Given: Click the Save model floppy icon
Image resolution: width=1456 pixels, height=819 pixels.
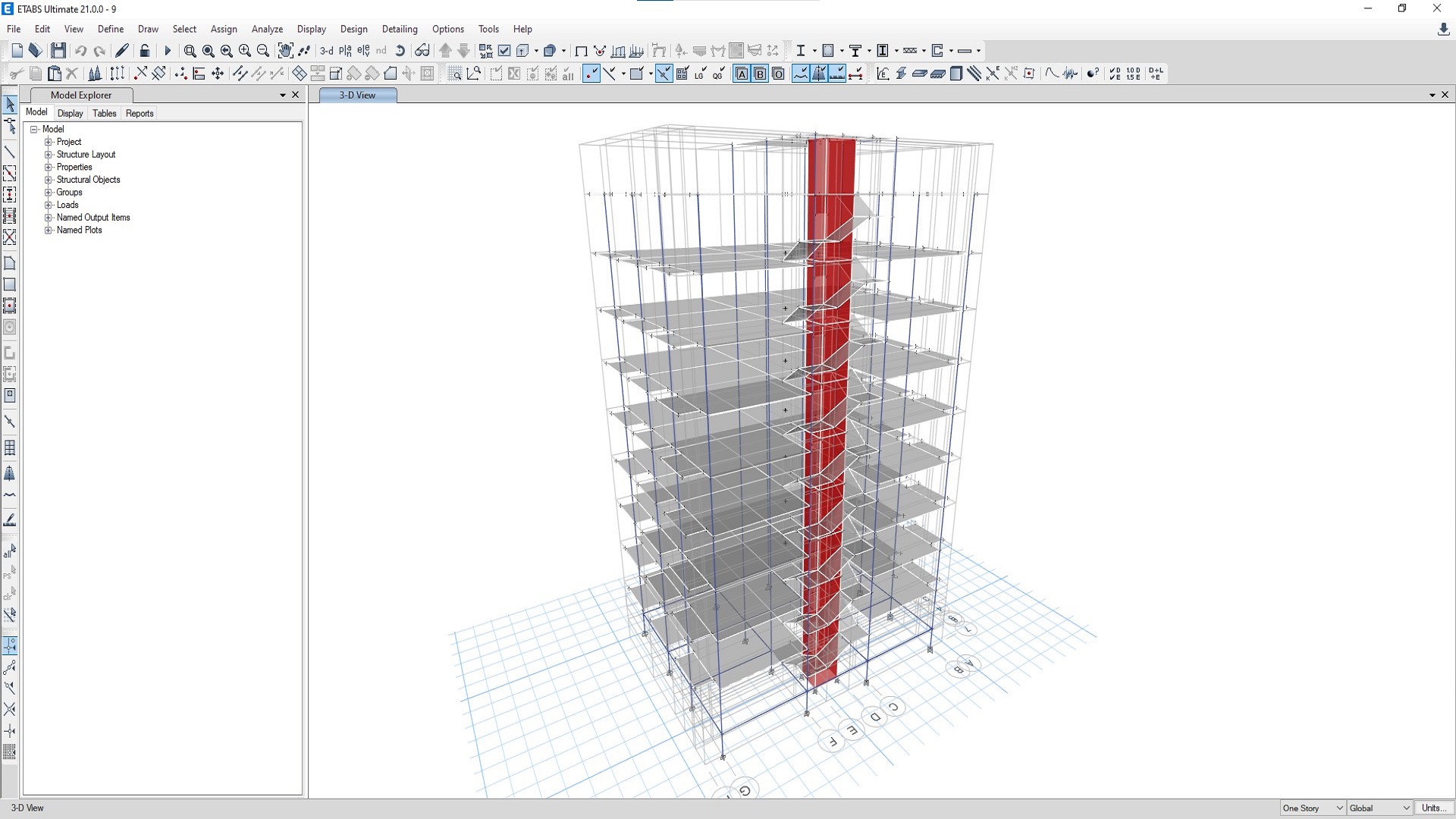Looking at the screenshot, I should 58,51.
